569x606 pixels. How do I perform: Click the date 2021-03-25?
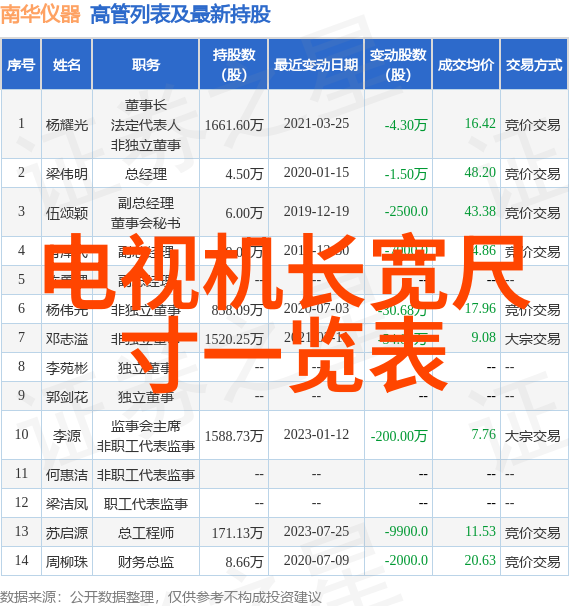coord(316,123)
